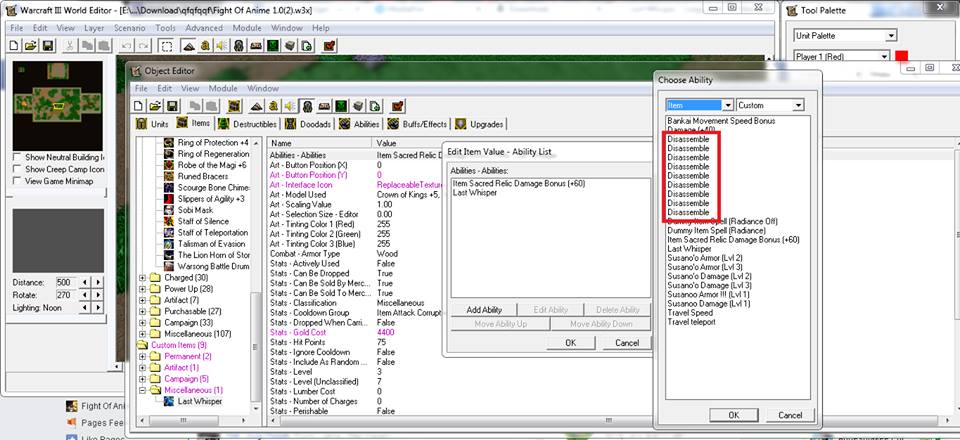960x440 pixels.
Task: Open Terrain Editor from World Editor toolbar
Action: pos(189,45)
